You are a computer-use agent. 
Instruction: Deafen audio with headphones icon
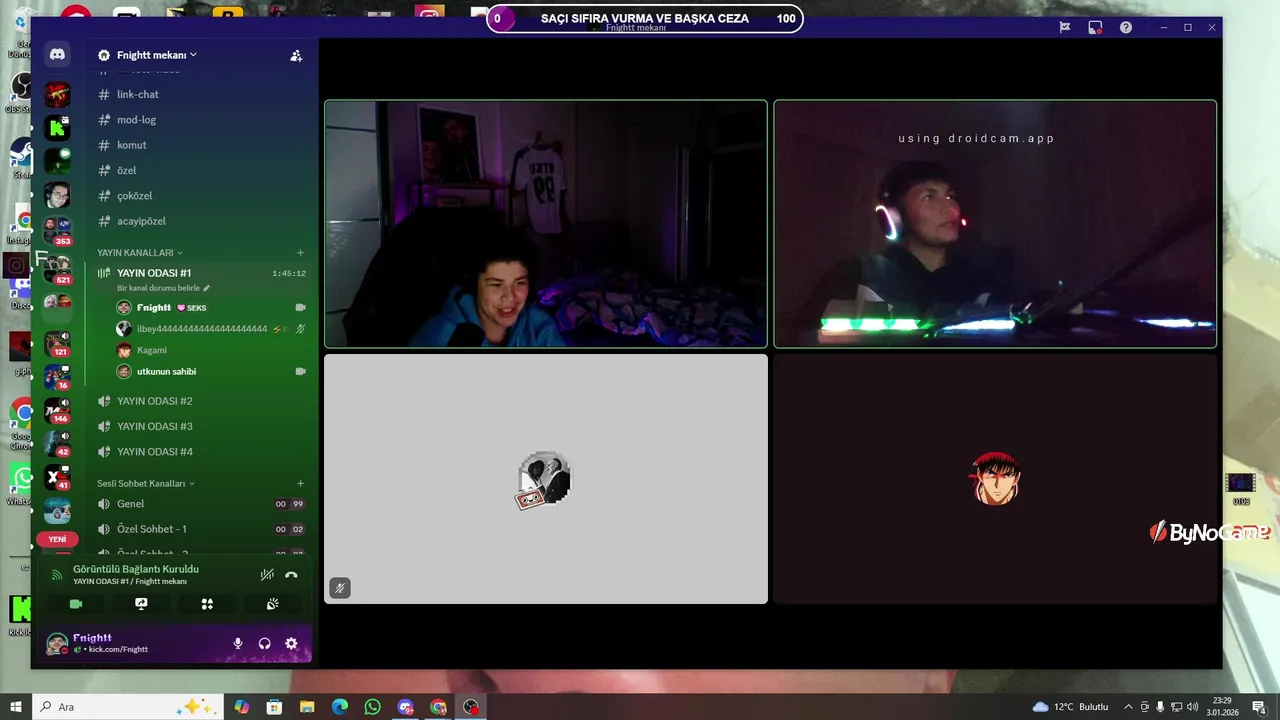pos(265,644)
